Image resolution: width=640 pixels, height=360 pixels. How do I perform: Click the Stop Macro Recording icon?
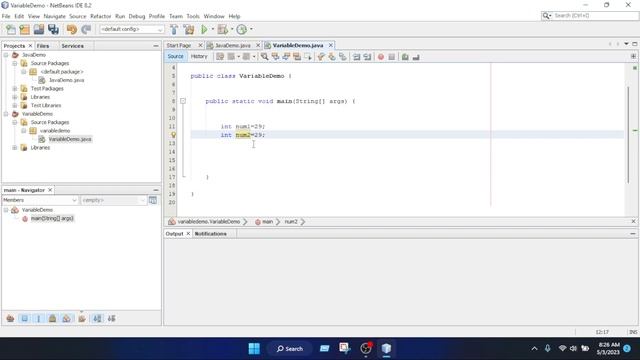coord(392,57)
